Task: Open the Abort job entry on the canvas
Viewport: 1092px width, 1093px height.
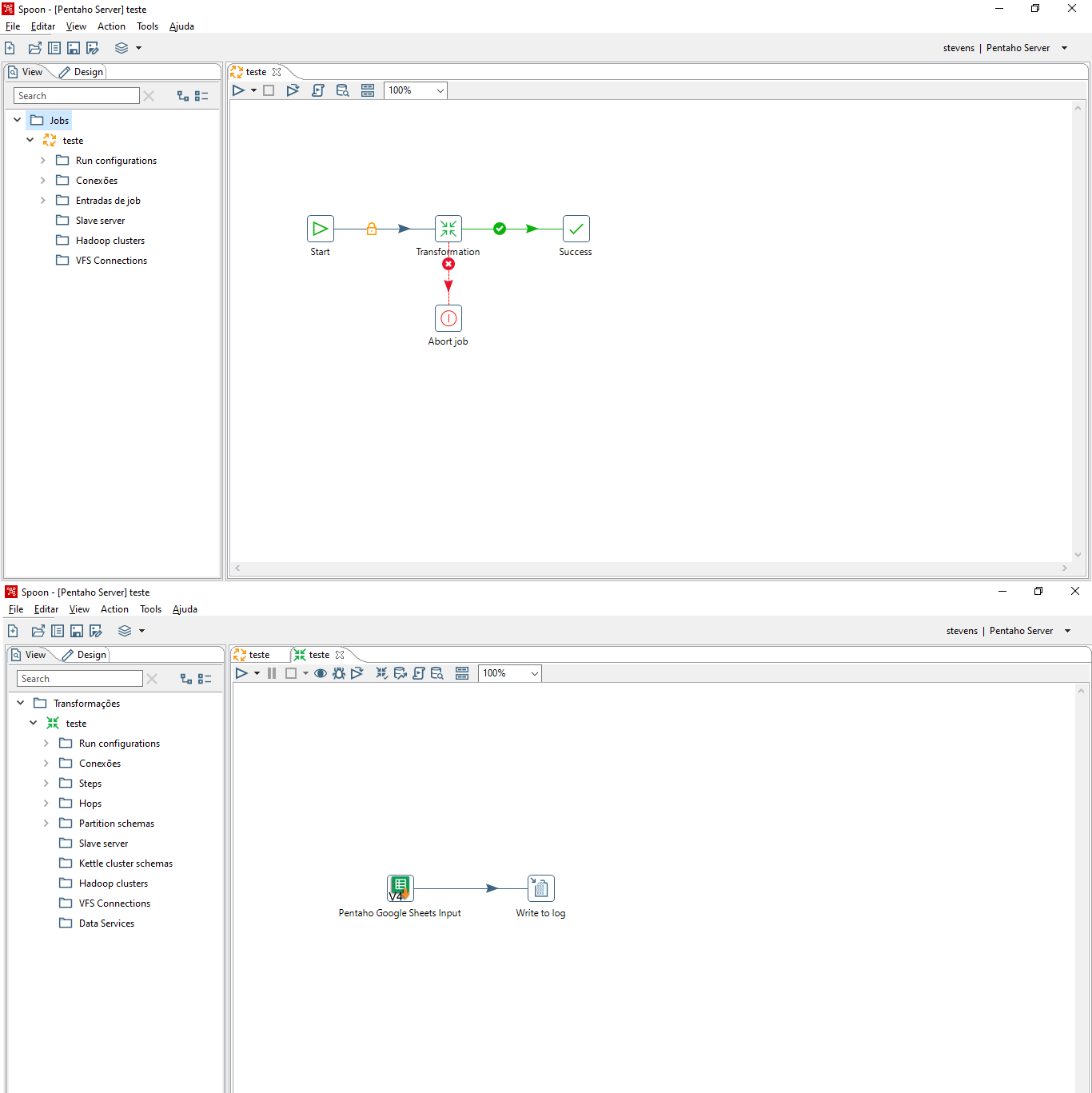Action: [x=448, y=317]
